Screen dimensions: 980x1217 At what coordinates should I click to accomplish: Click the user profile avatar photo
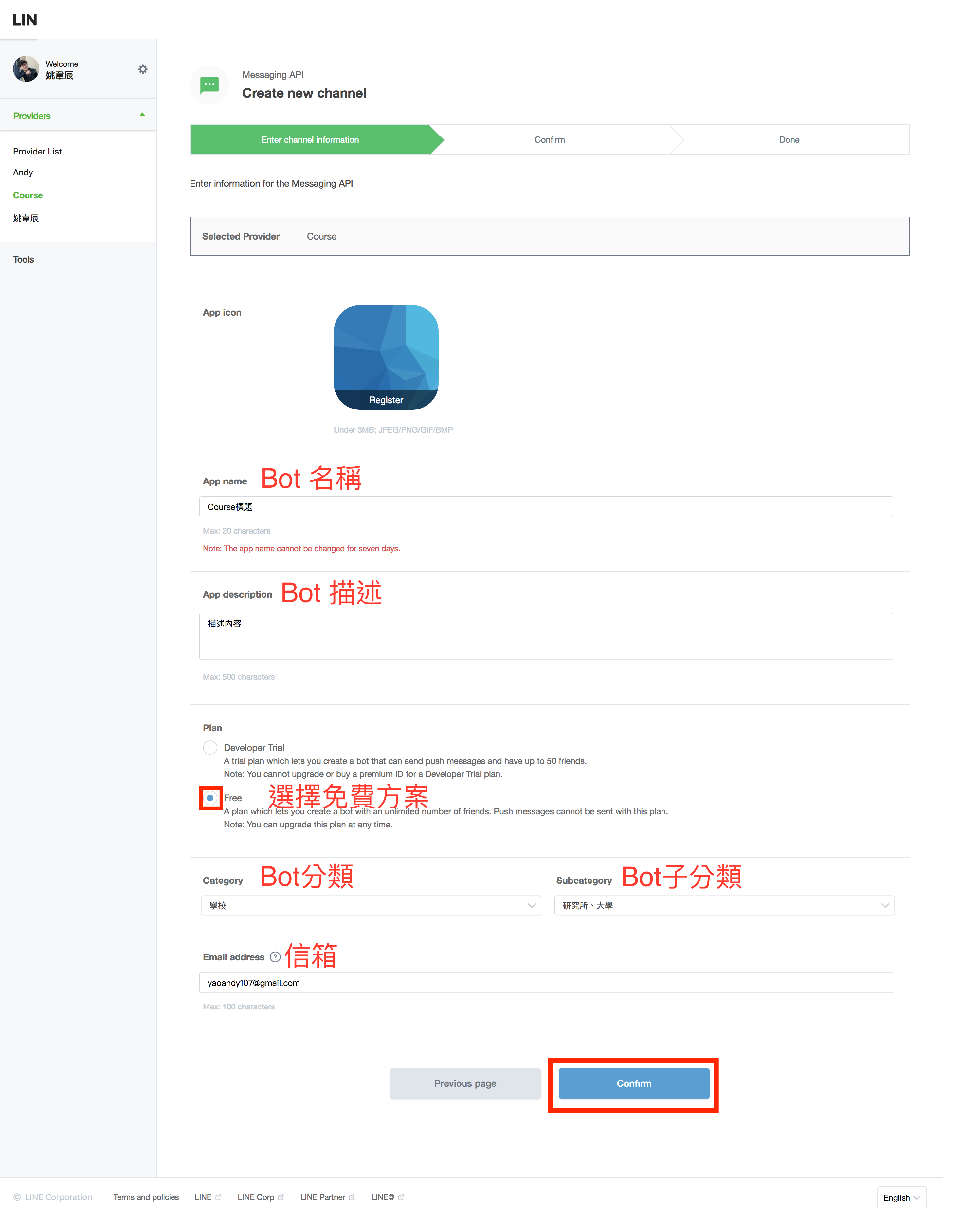(x=26, y=69)
